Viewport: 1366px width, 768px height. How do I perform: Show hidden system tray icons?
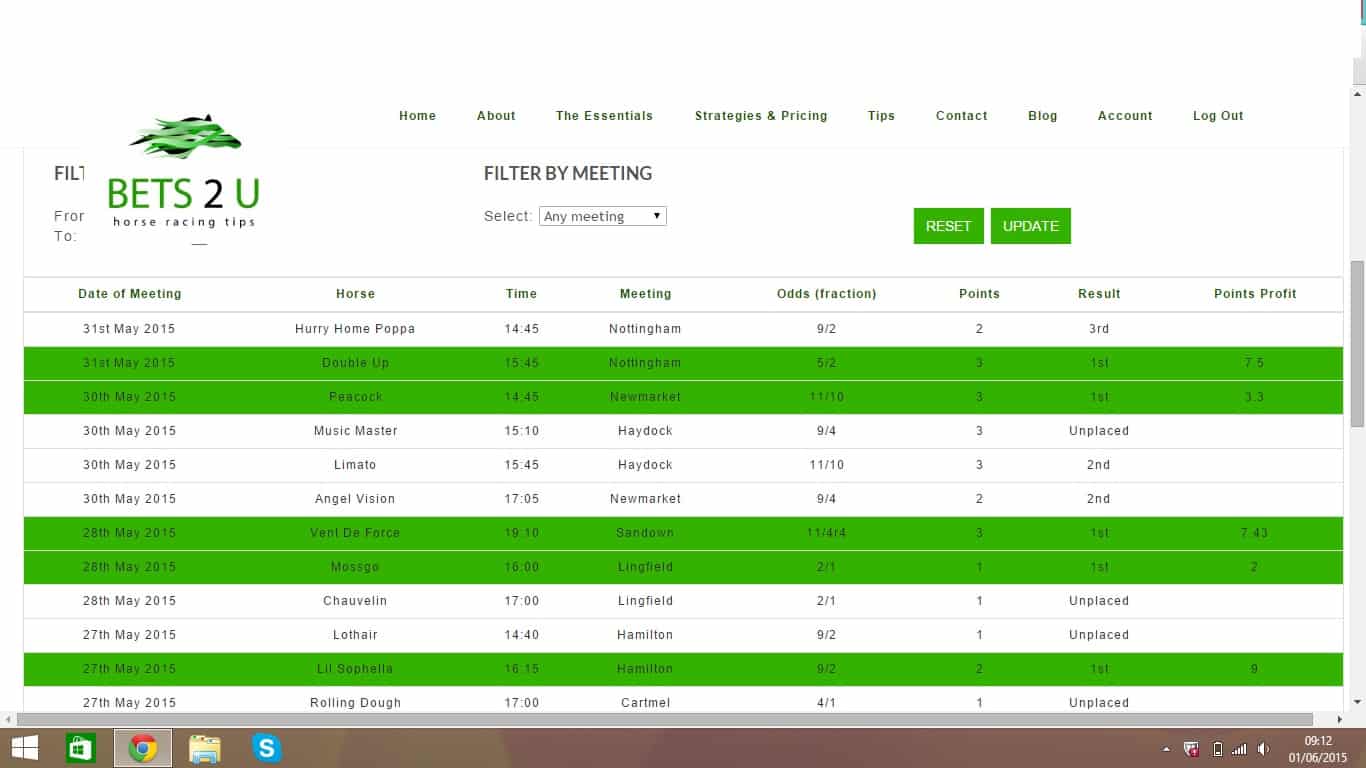pos(1166,749)
